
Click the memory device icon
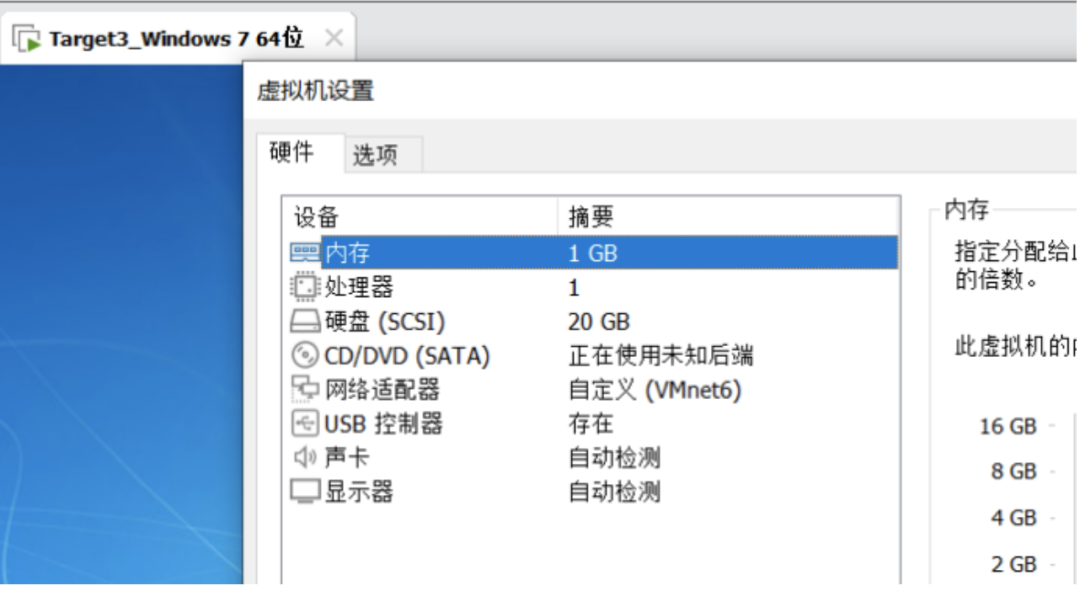(305, 253)
